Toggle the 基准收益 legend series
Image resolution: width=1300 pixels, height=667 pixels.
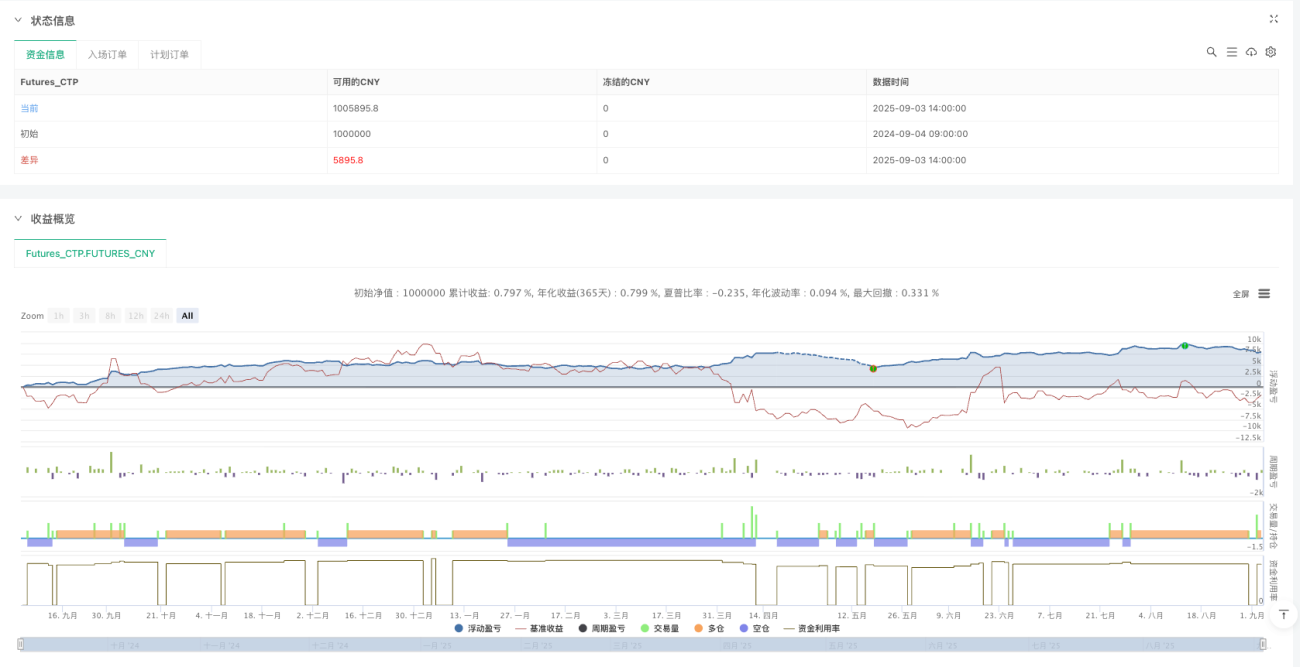pyautogui.click(x=540, y=628)
